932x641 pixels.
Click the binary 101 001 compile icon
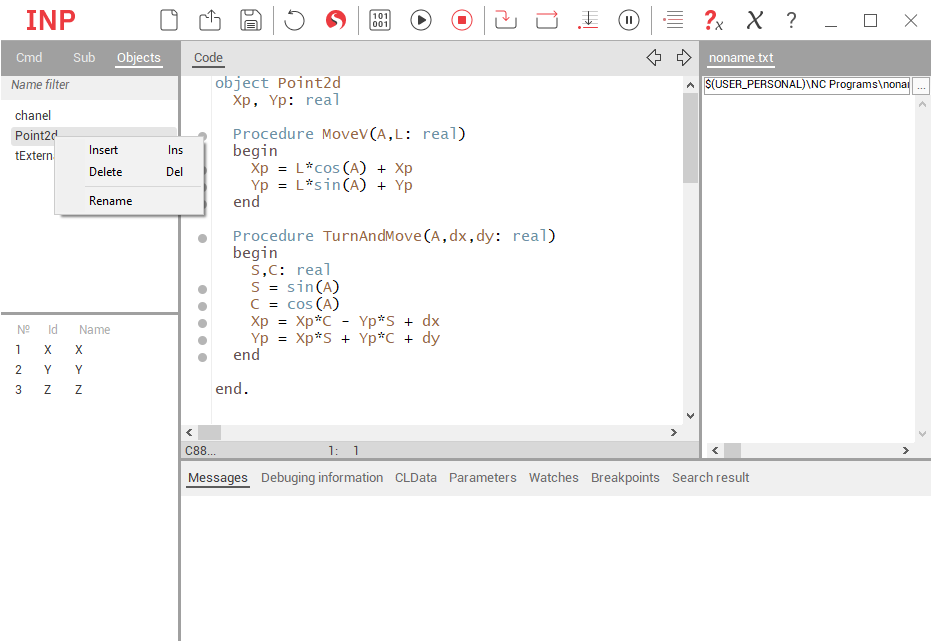380,20
